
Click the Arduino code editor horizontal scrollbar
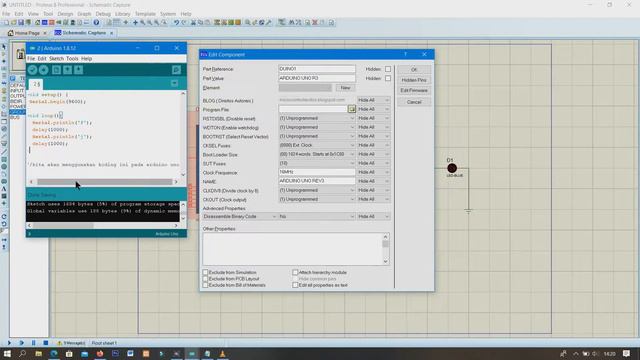pyautogui.click(x=104, y=182)
